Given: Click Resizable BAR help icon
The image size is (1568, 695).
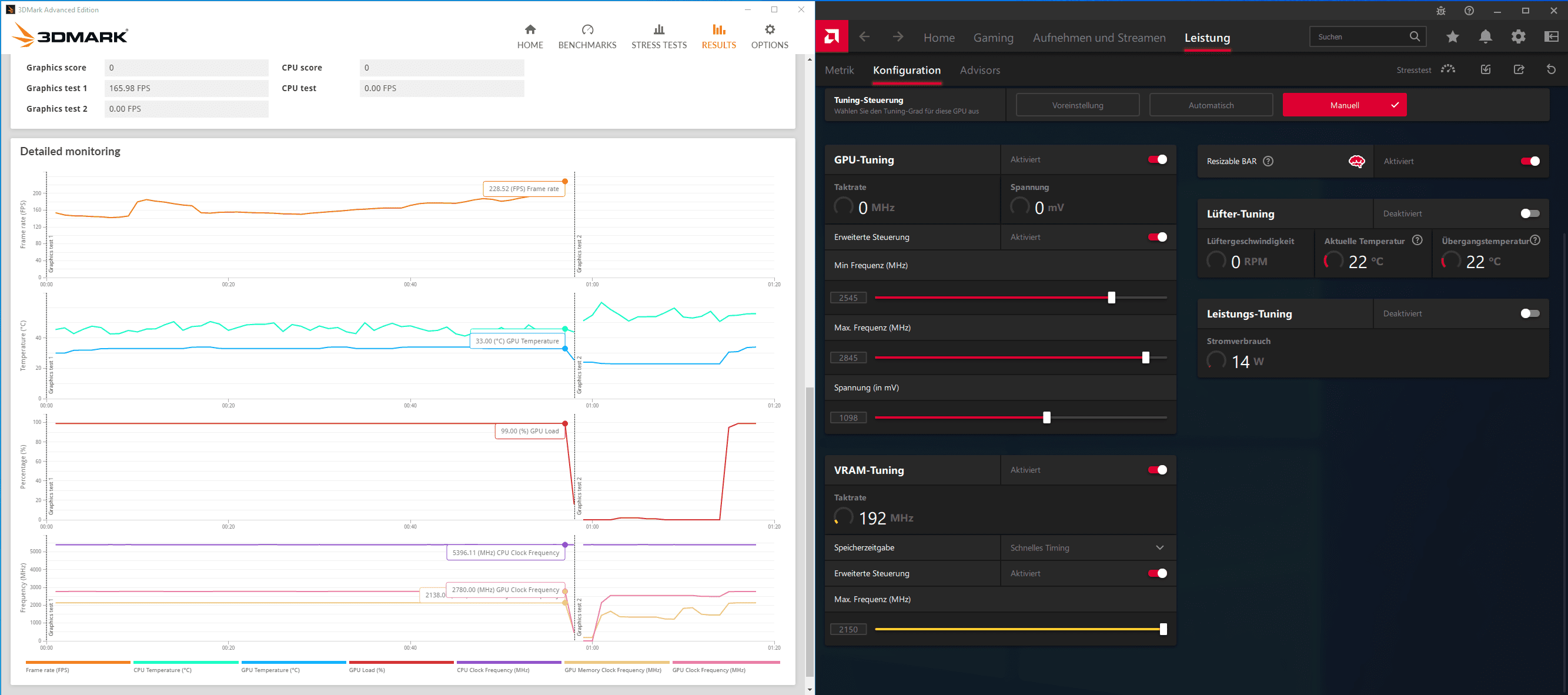Looking at the screenshot, I should coord(1268,161).
